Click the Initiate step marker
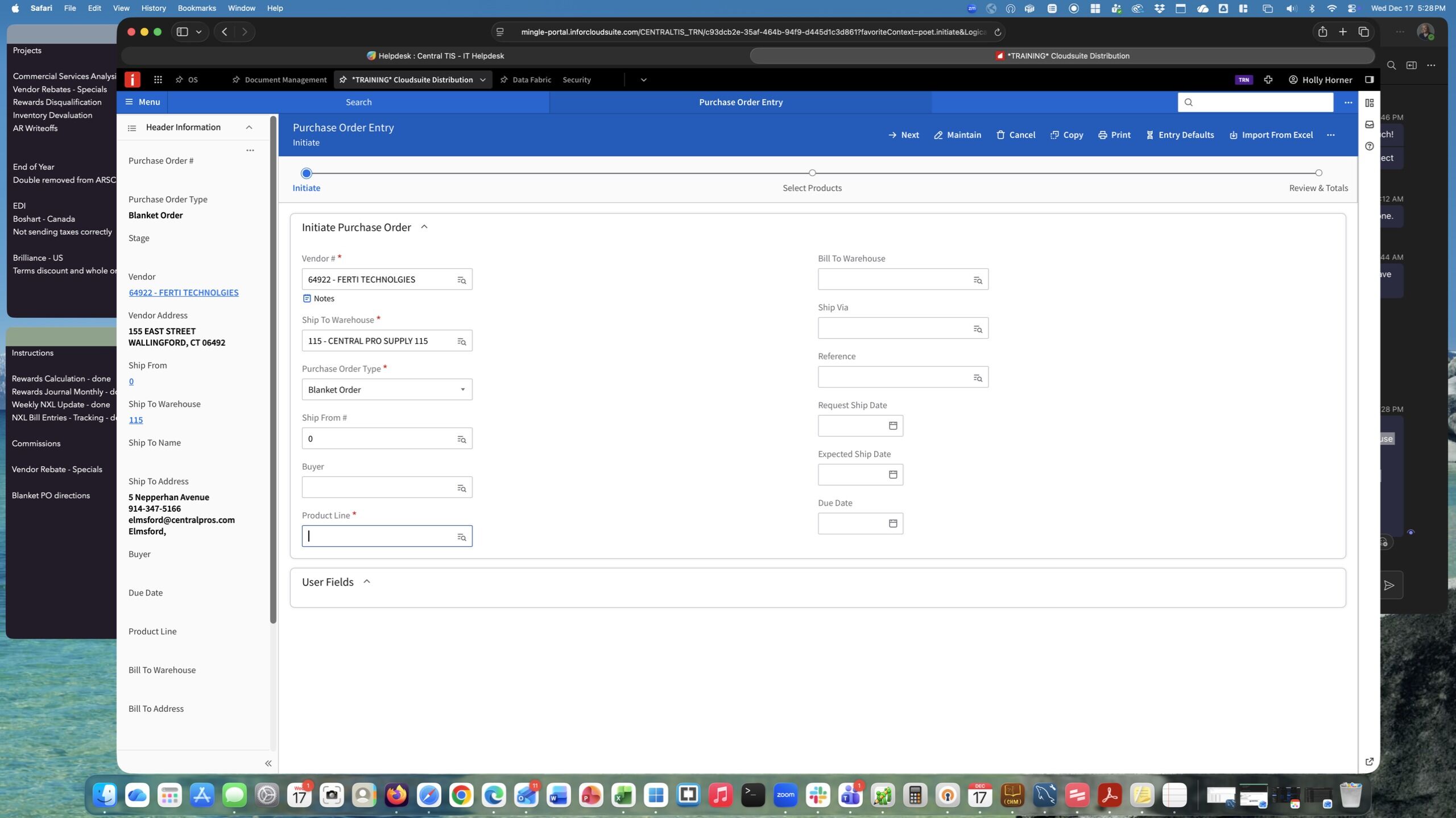Screen dimensions: 1456x818 [306, 173]
